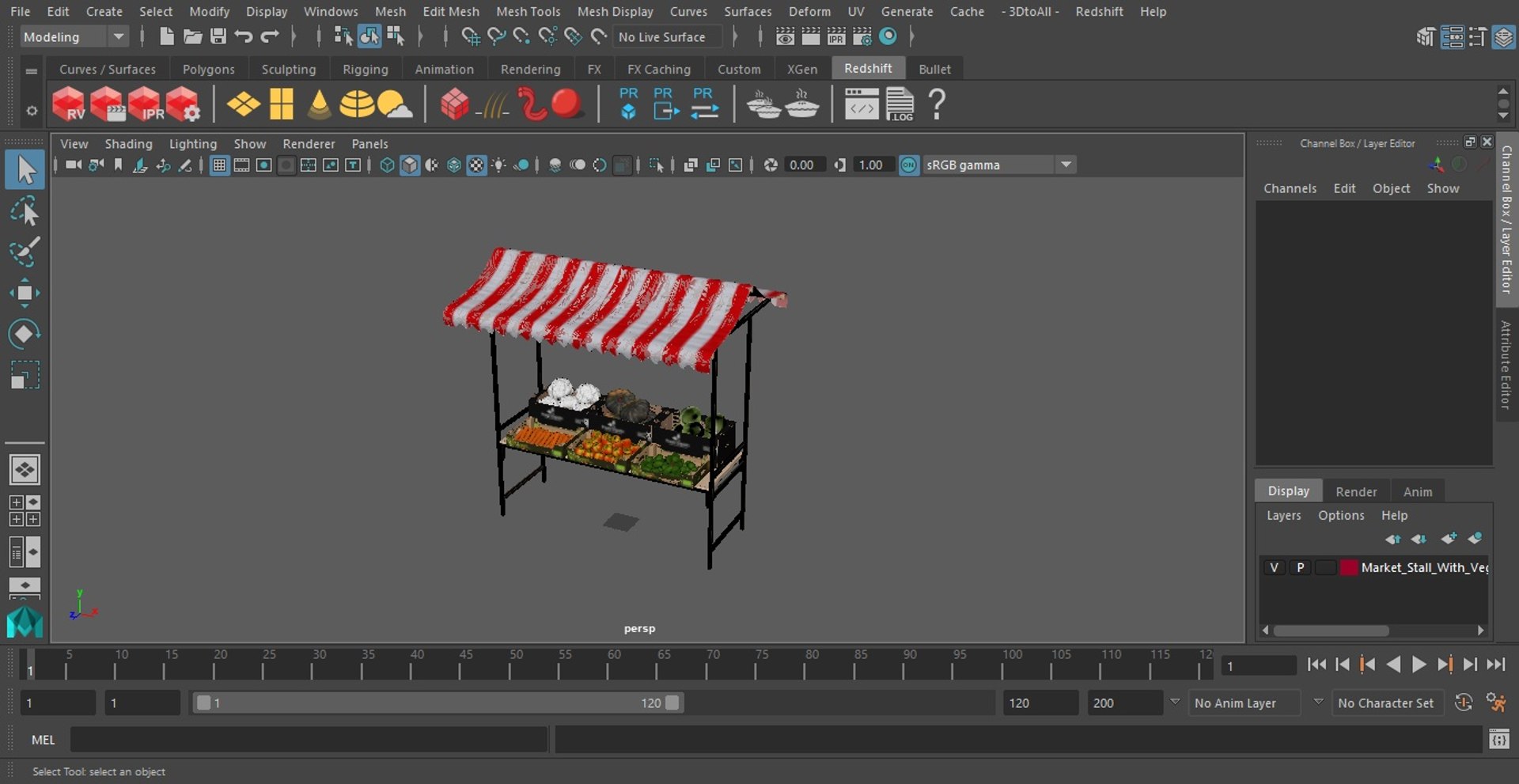Open the No Live Surface field
The image size is (1519, 784).
(x=669, y=37)
